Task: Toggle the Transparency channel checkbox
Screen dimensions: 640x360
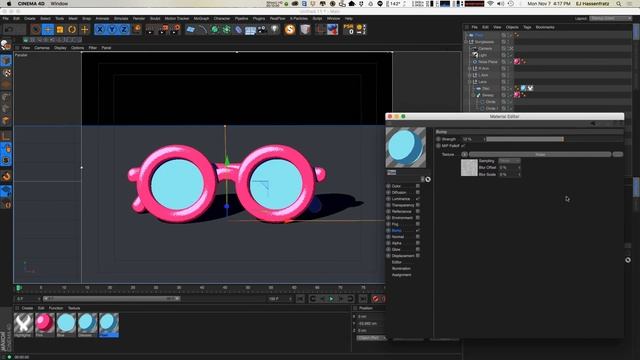Action: [x=418, y=205]
